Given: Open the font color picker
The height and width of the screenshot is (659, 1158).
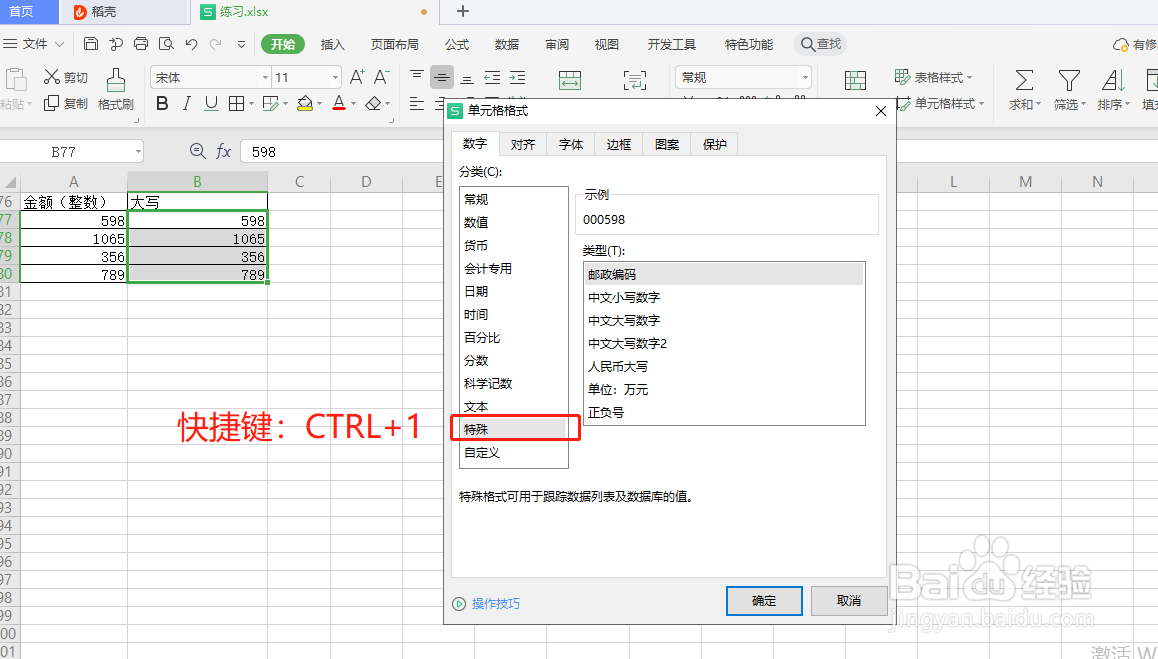Looking at the screenshot, I should tap(351, 103).
